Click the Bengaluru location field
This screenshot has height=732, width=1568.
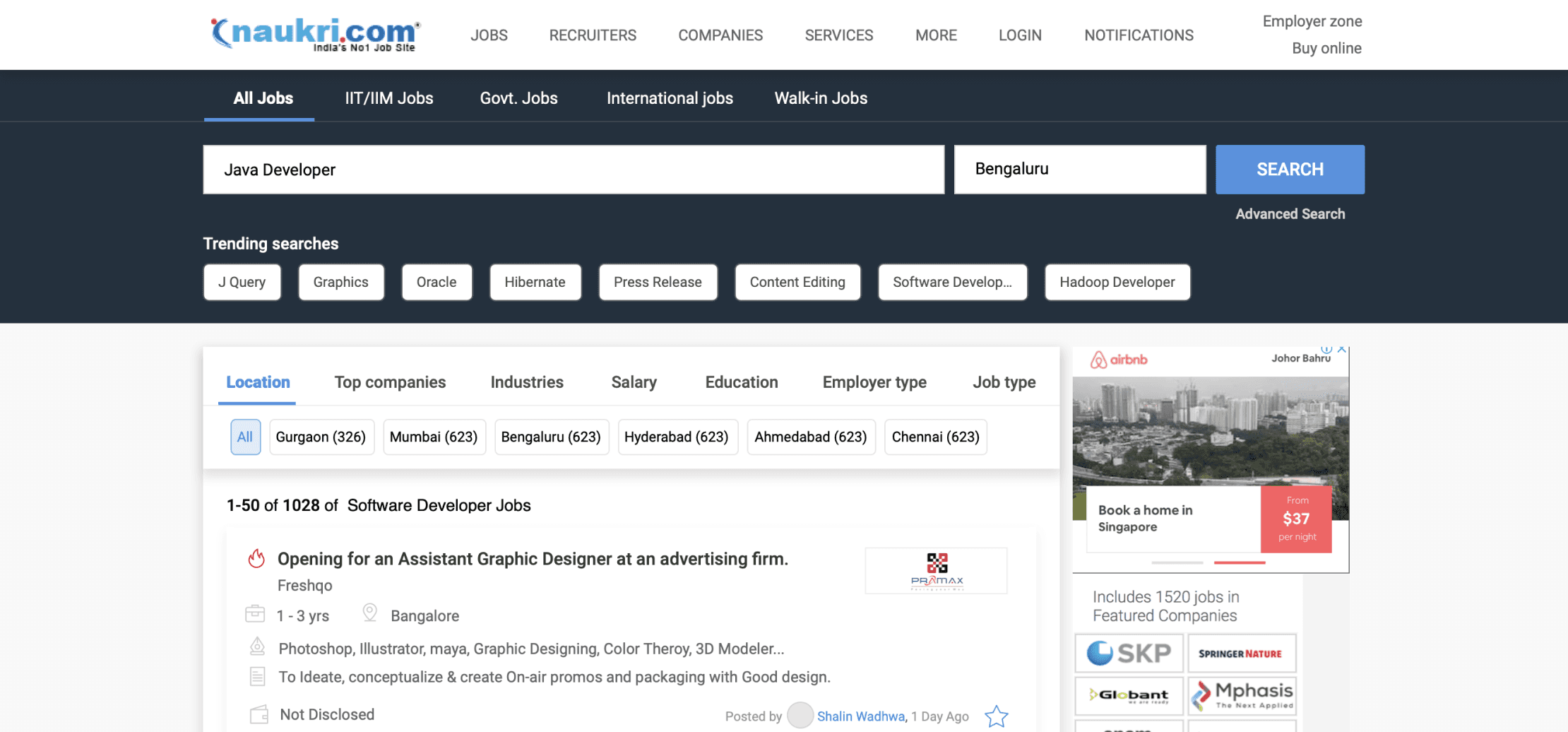[1080, 170]
